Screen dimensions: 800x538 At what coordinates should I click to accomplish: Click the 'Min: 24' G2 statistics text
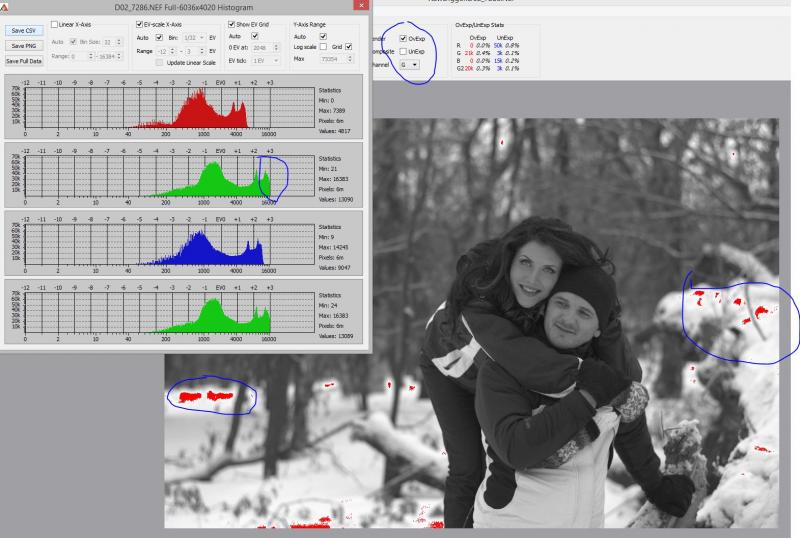[328, 306]
